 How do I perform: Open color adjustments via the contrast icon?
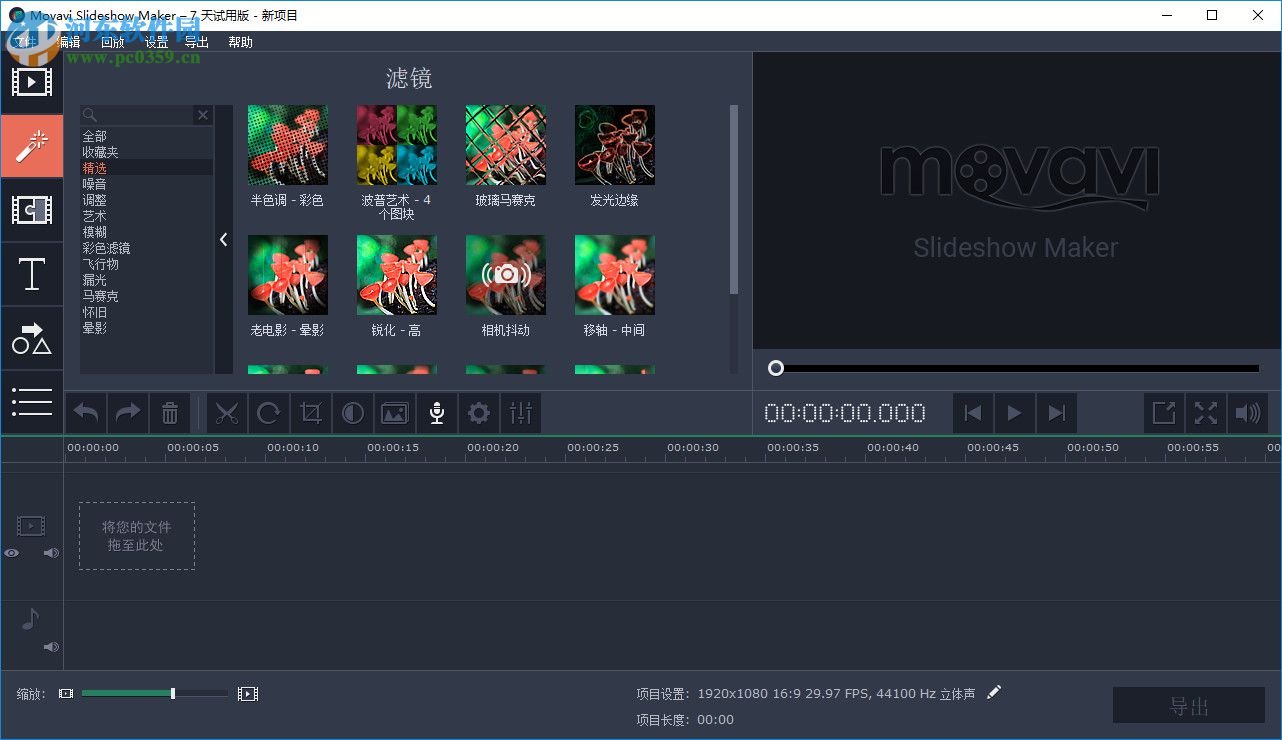click(x=352, y=412)
